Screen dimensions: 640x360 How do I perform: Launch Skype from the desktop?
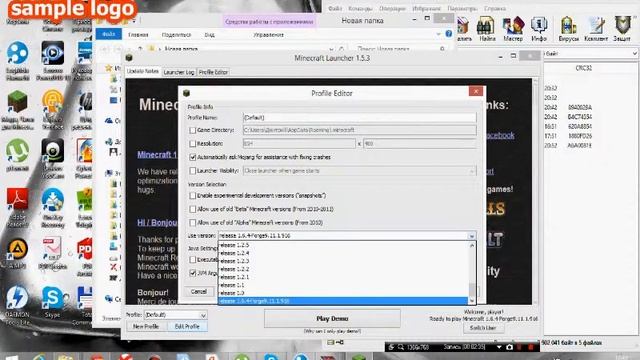coord(52,299)
